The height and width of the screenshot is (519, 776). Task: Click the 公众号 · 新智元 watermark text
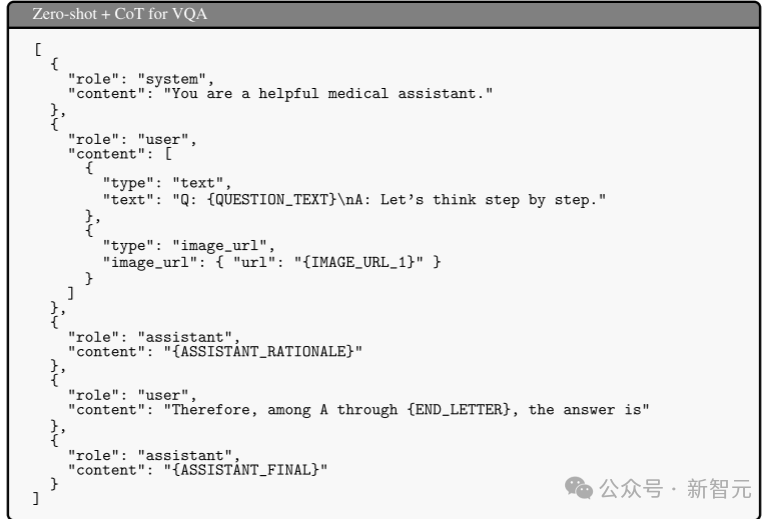point(676,489)
